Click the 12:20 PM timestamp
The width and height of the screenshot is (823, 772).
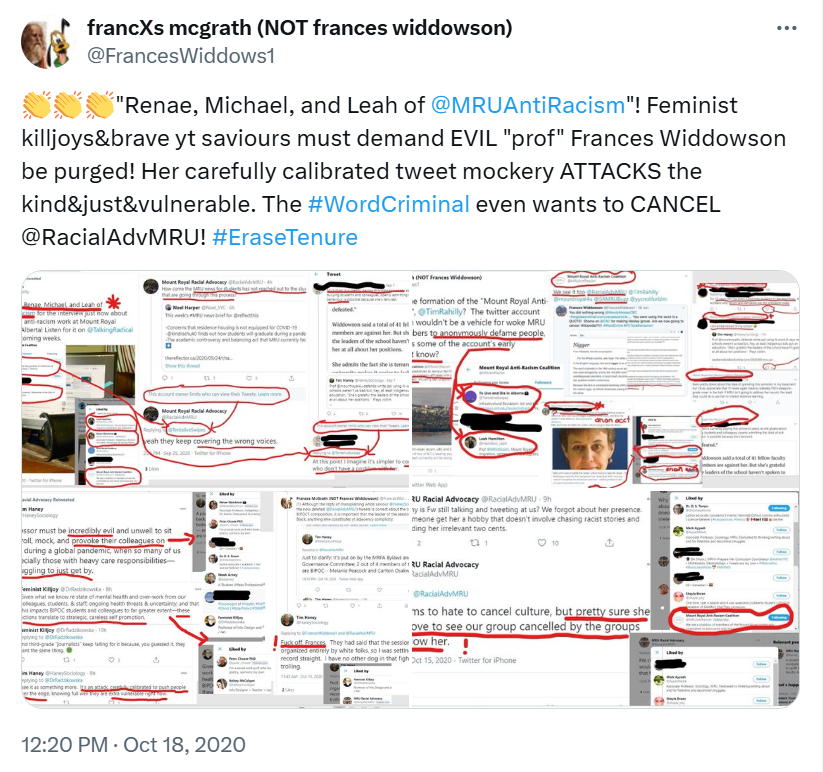click(x=65, y=744)
